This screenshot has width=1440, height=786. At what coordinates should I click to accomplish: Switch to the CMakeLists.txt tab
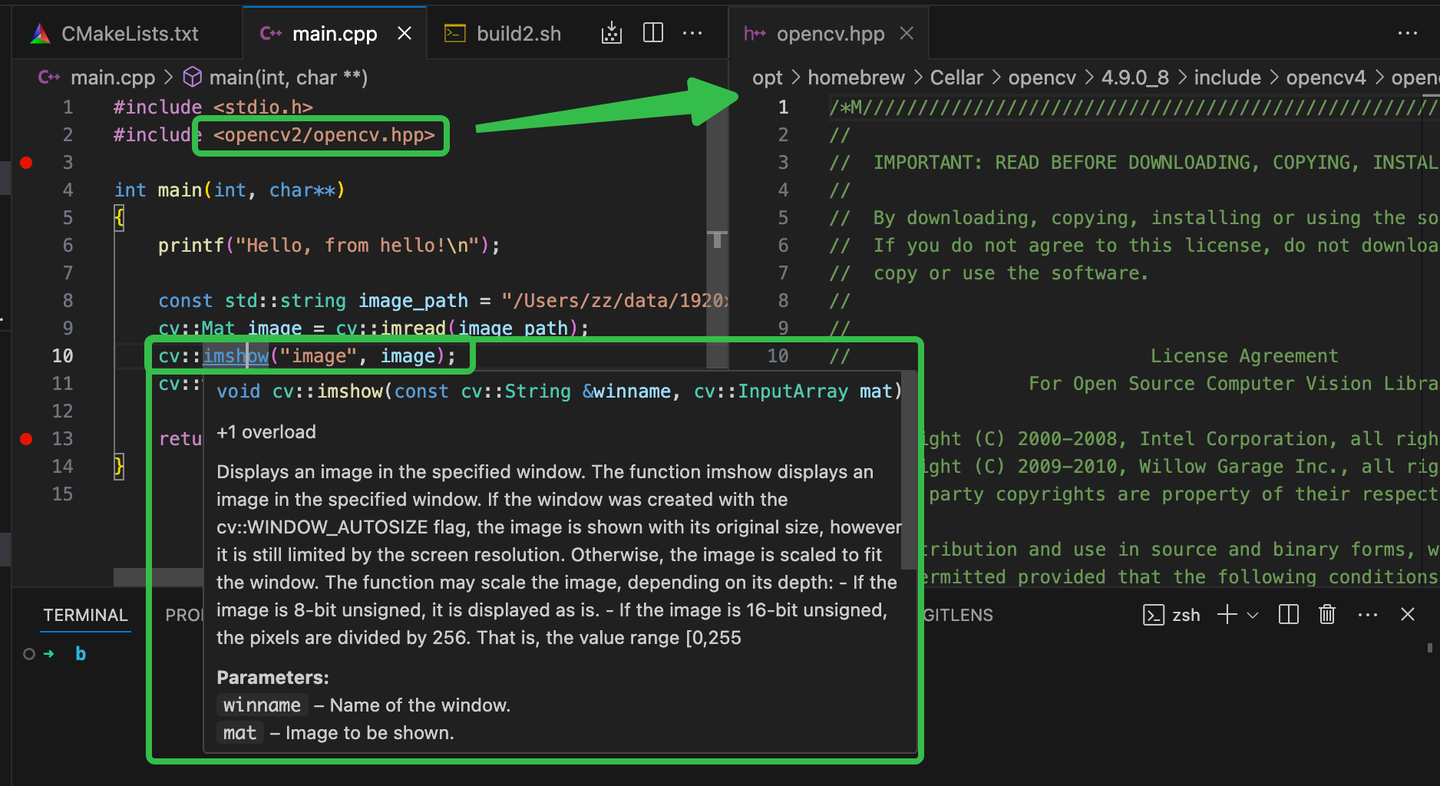(130, 32)
